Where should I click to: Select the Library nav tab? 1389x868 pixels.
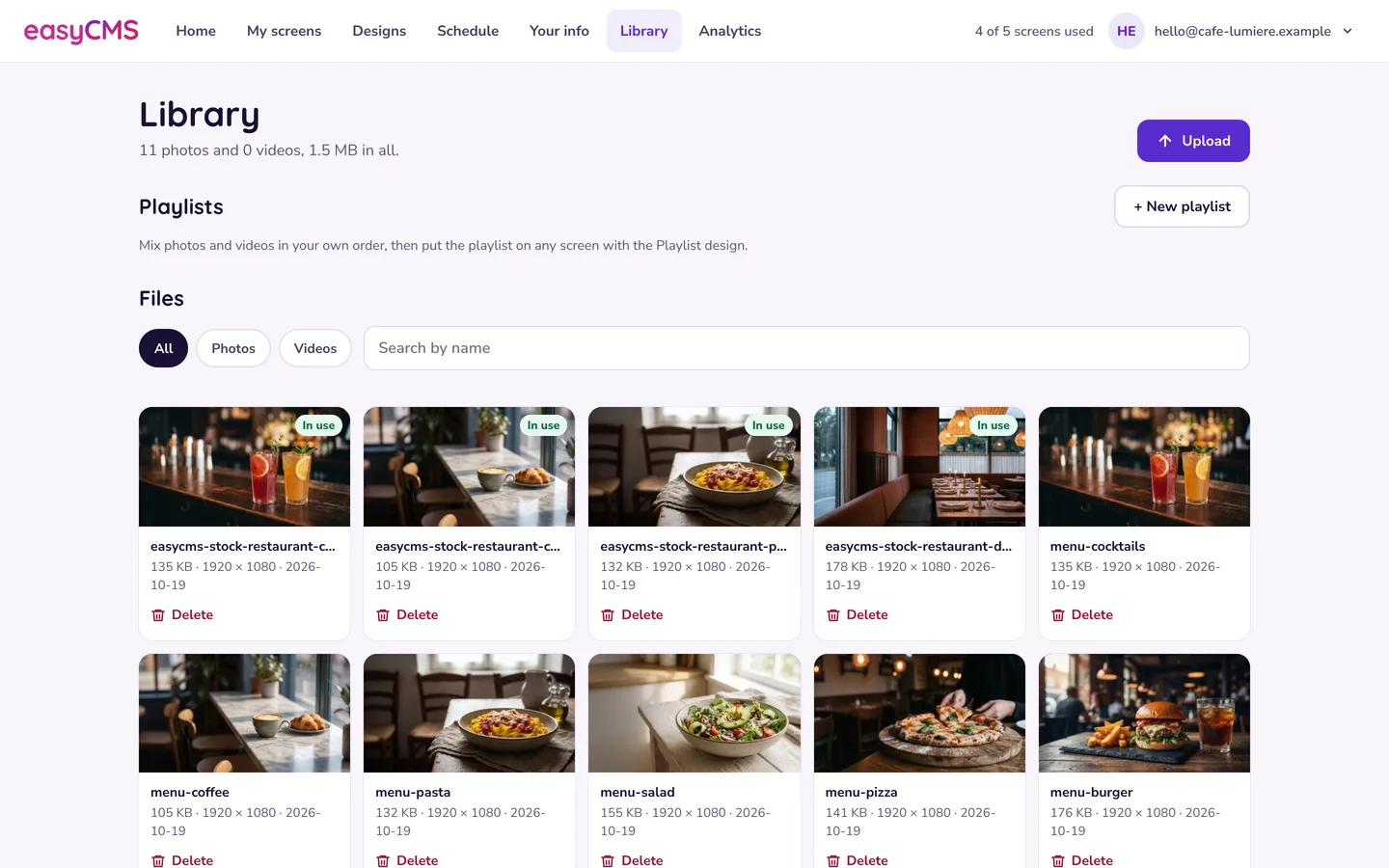643,31
